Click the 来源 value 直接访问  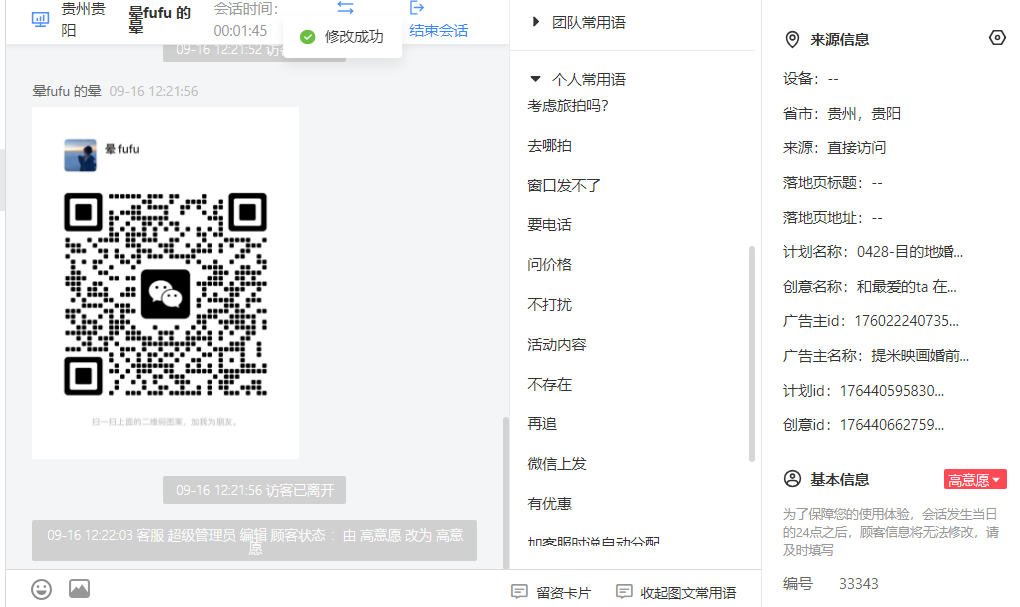tap(856, 148)
